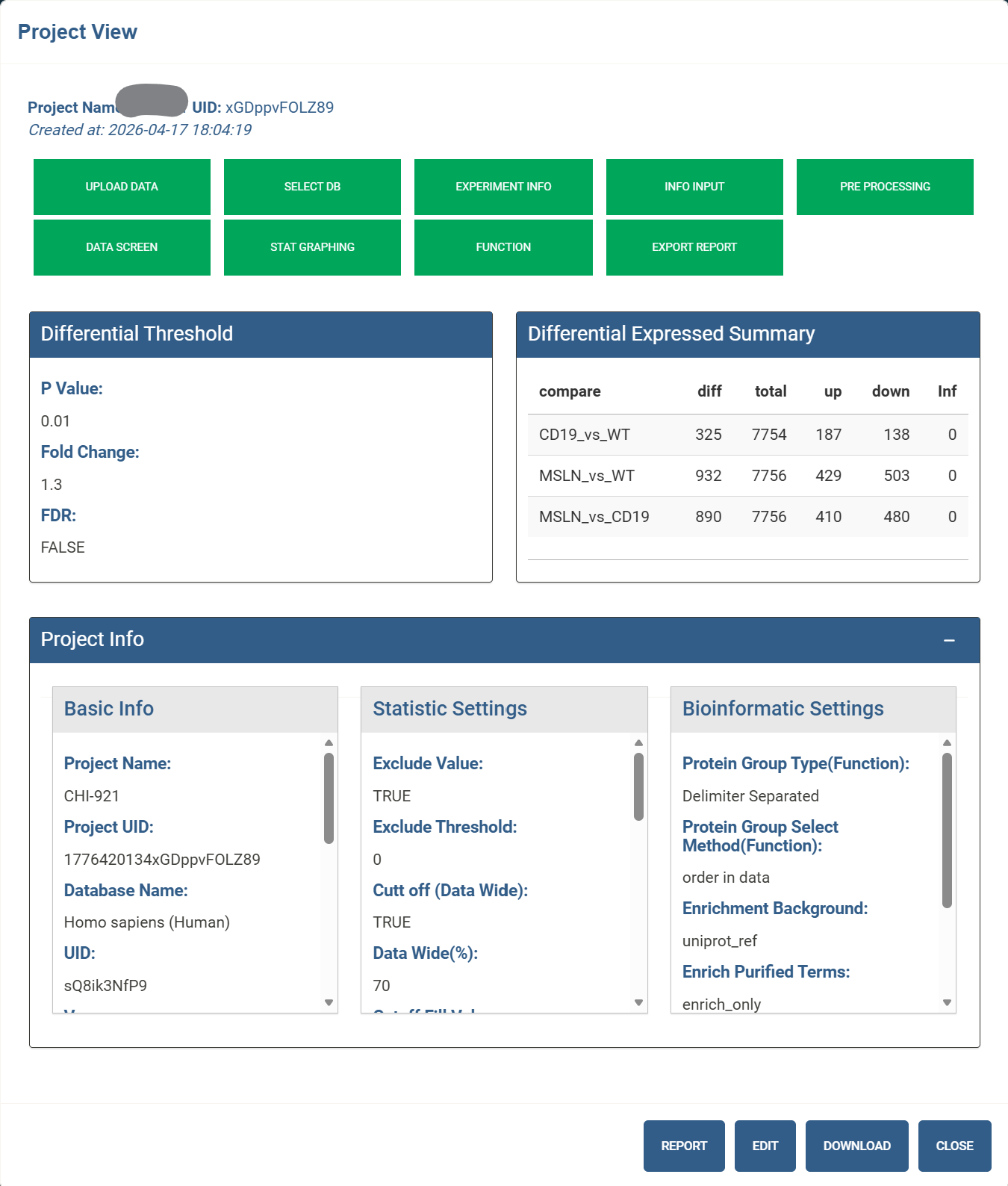Click Fold Change value 1.3

(x=52, y=485)
